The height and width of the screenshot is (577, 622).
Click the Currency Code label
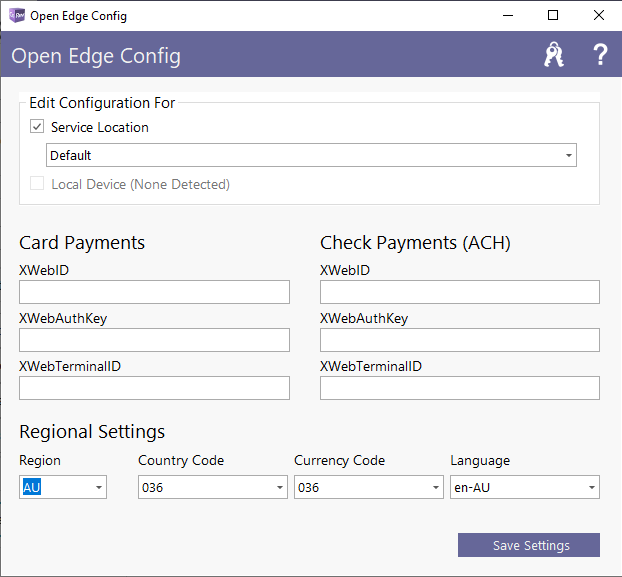(339, 460)
